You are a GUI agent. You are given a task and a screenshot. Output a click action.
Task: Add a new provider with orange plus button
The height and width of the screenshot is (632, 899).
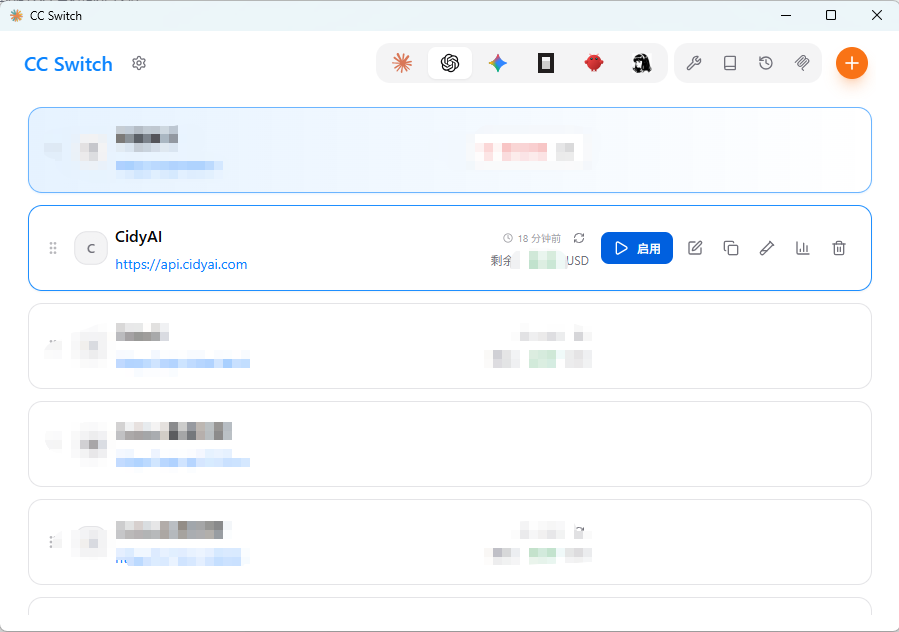click(x=851, y=63)
